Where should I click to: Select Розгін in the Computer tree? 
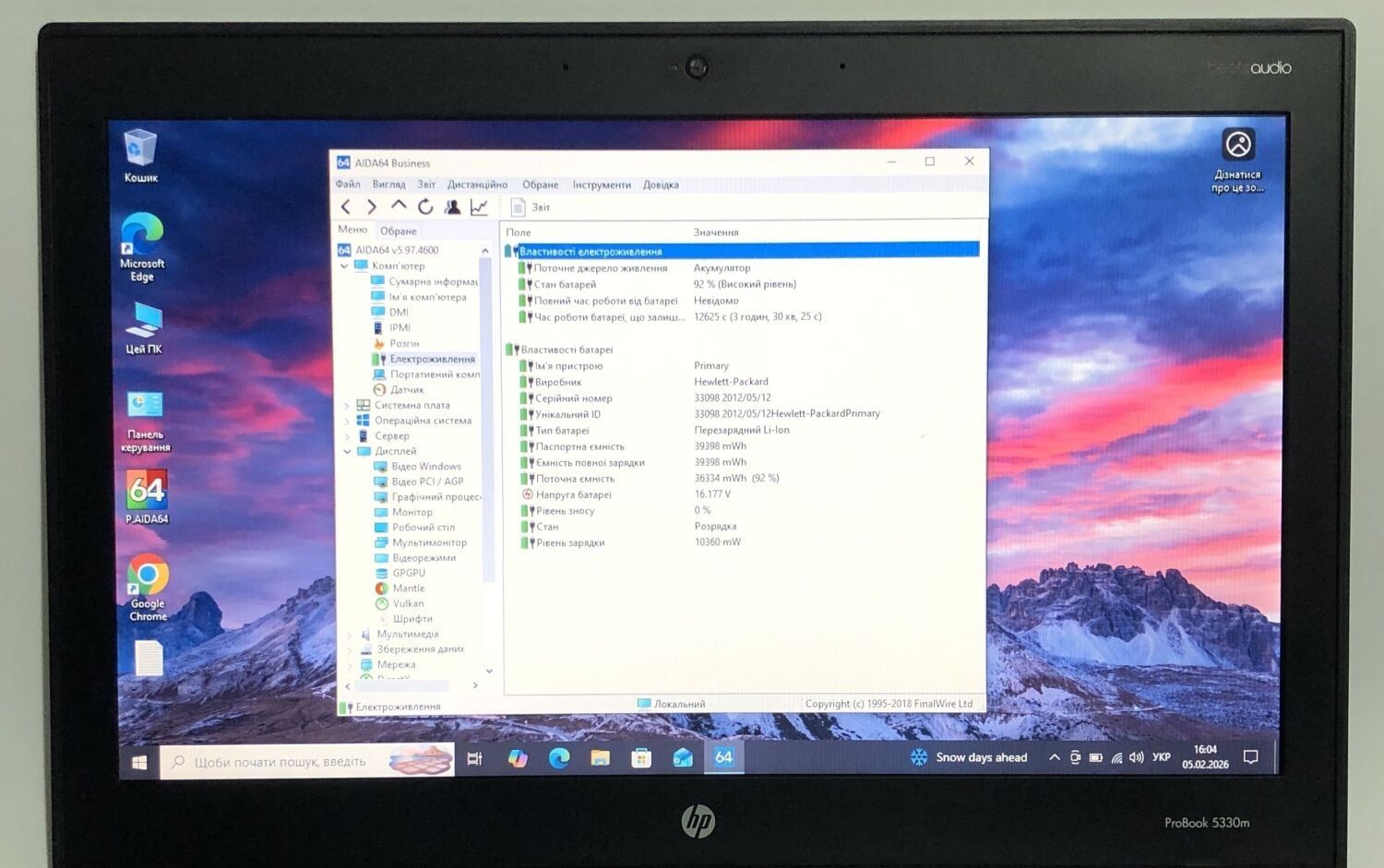pos(404,343)
